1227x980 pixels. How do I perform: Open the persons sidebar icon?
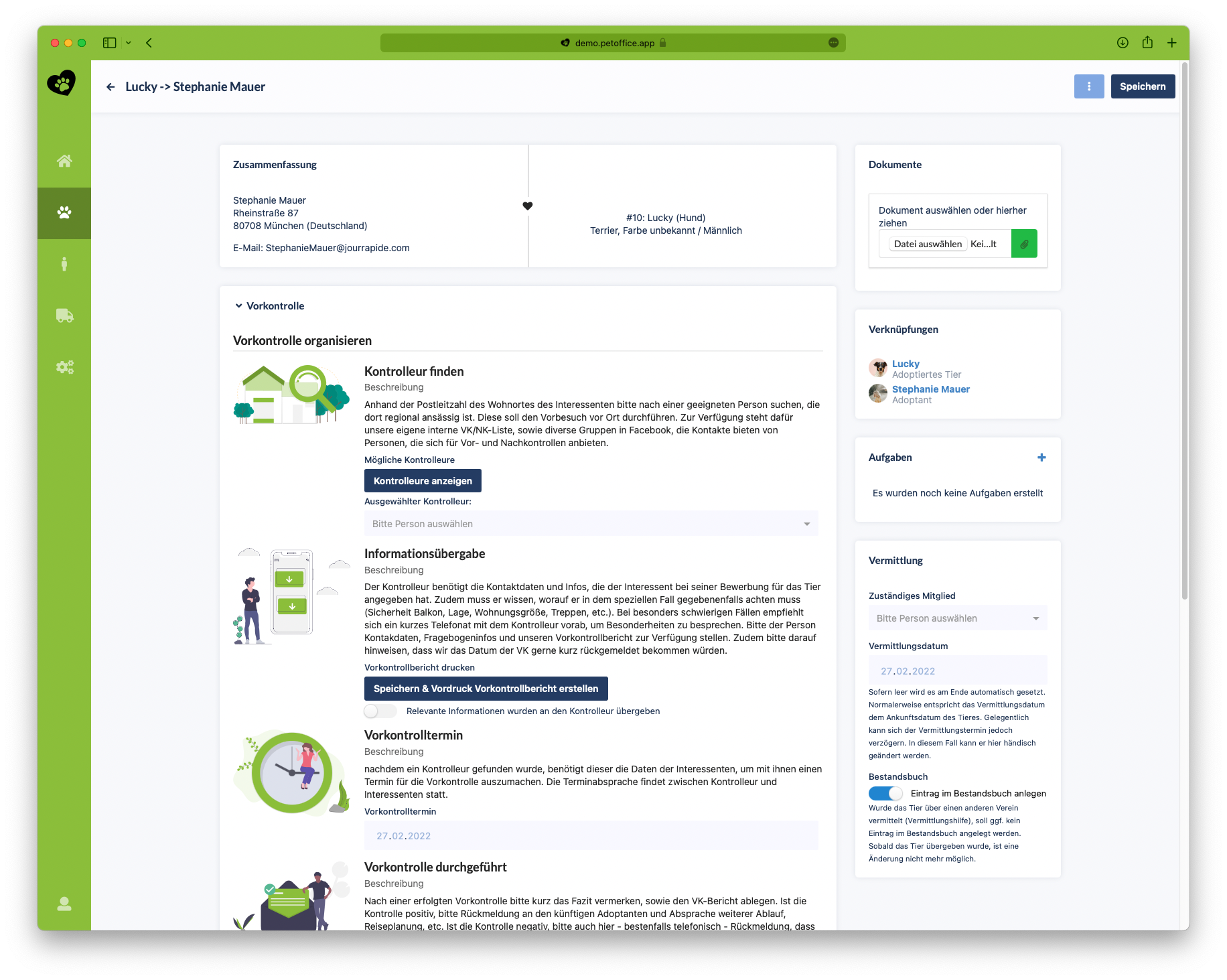[64, 265]
